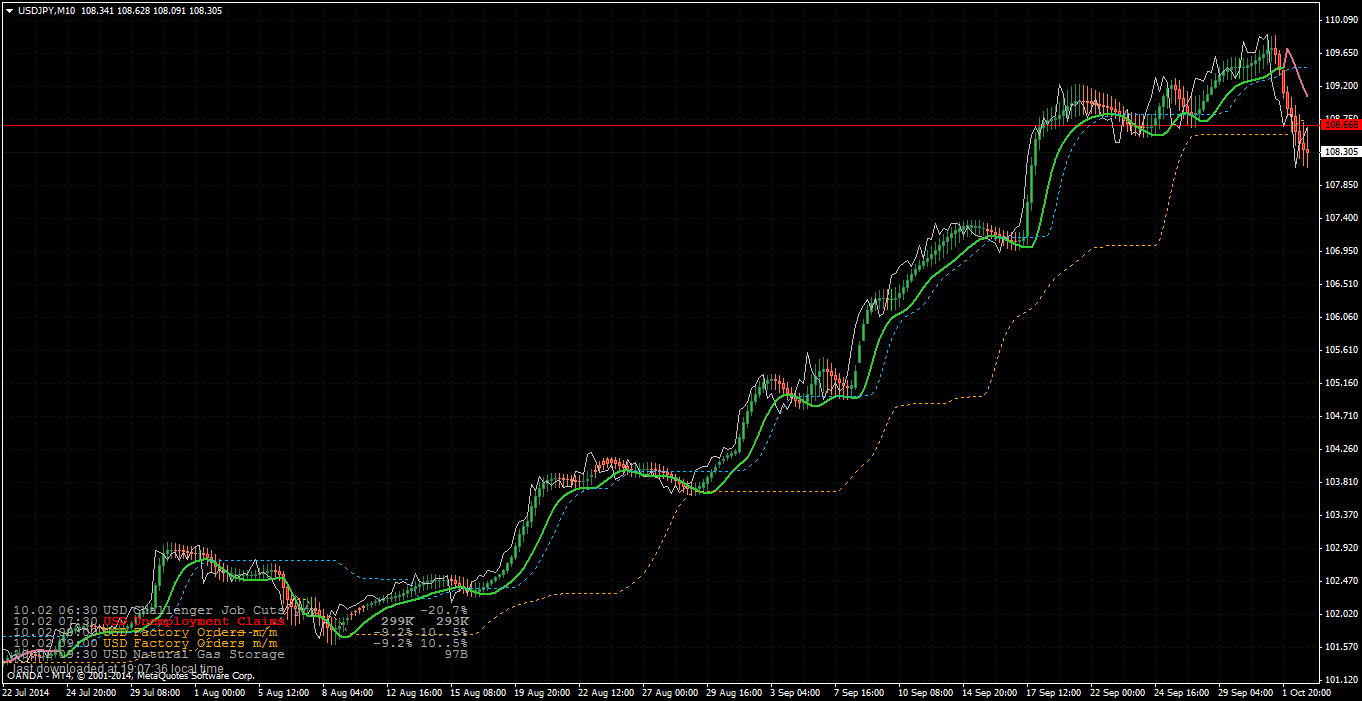The image size is (1362, 701).
Task: Click the 10 Sep 08:00 time axis label
Action: point(925,692)
